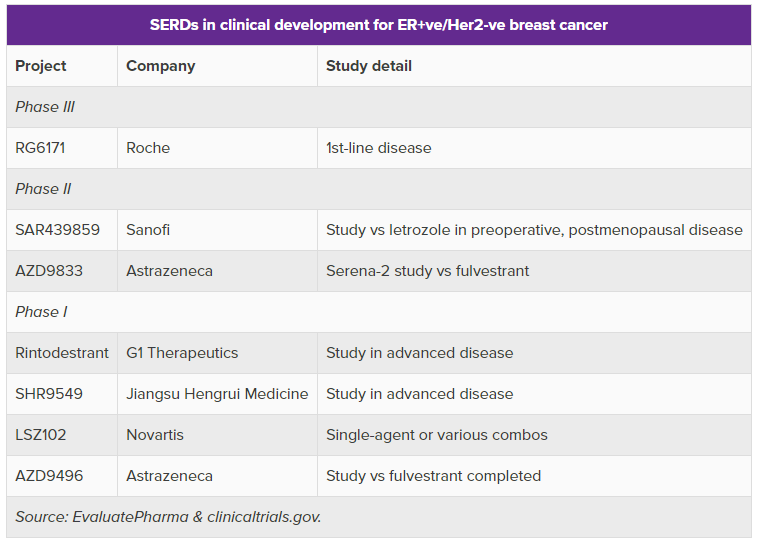Click the G1 Therapeutics company cell
757x543 pixels.
pos(182,353)
